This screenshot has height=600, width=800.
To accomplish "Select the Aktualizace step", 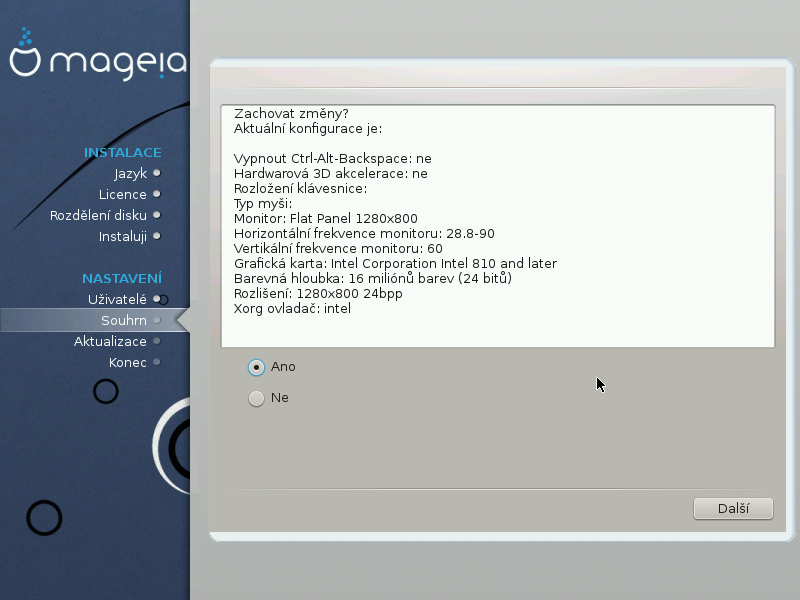I will [x=110, y=341].
